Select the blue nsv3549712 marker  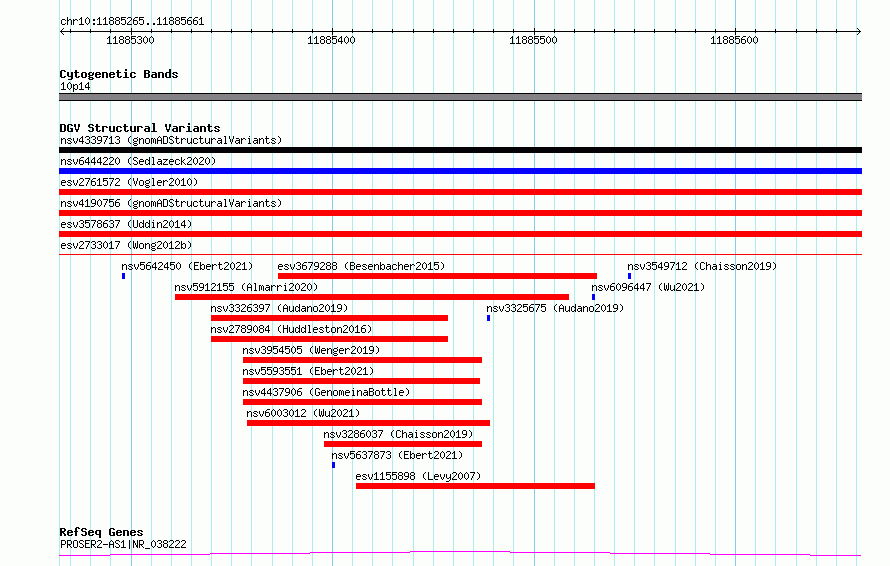pyautogui.click(x=629, y=276)
